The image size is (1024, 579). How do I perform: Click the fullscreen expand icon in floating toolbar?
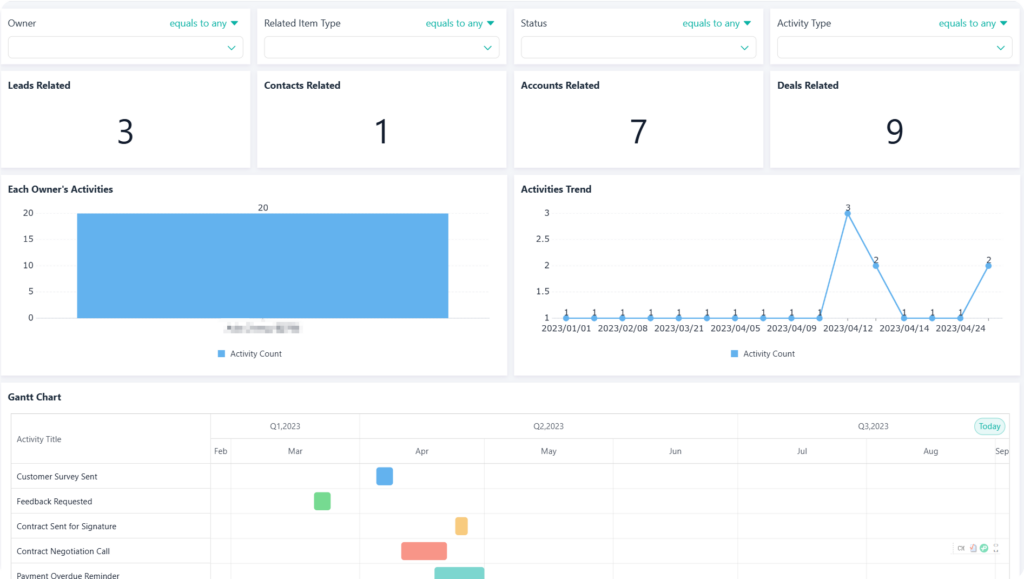[x=996, y=548]
